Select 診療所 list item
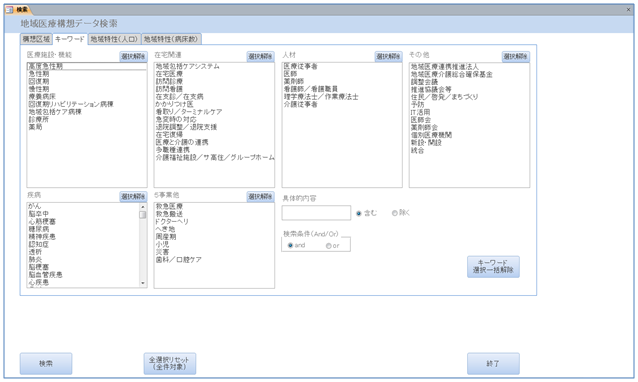The image size is (638, 382). pyautogui.click(x=87, y=119)
